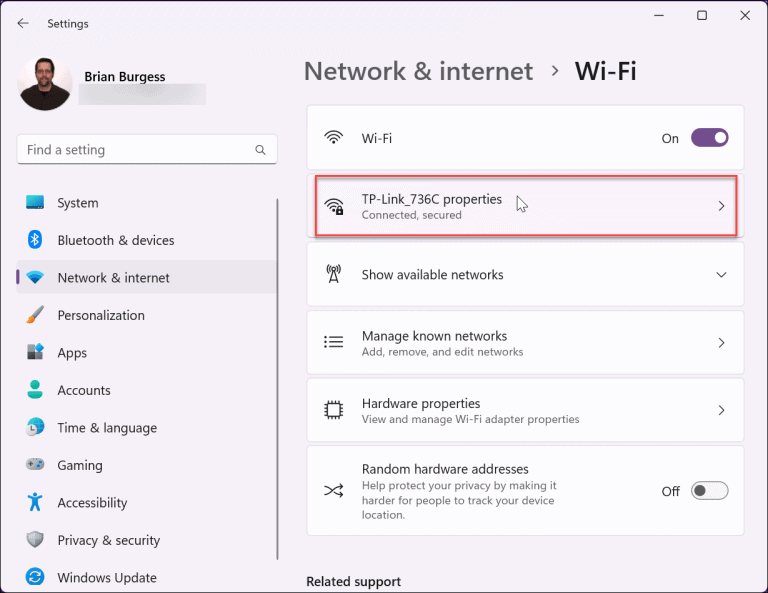
Task: Click the back arrow icon in Settings
Action: (23, 23)
